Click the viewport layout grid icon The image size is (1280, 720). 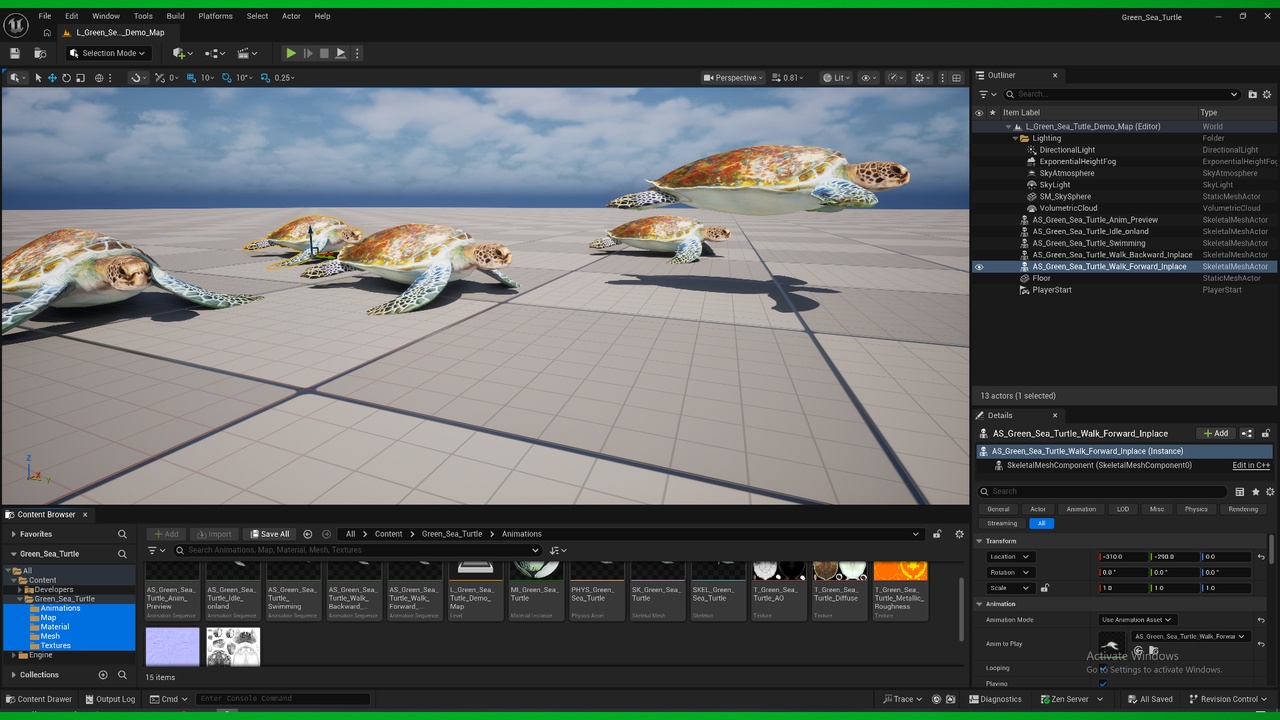pos(956,78)
